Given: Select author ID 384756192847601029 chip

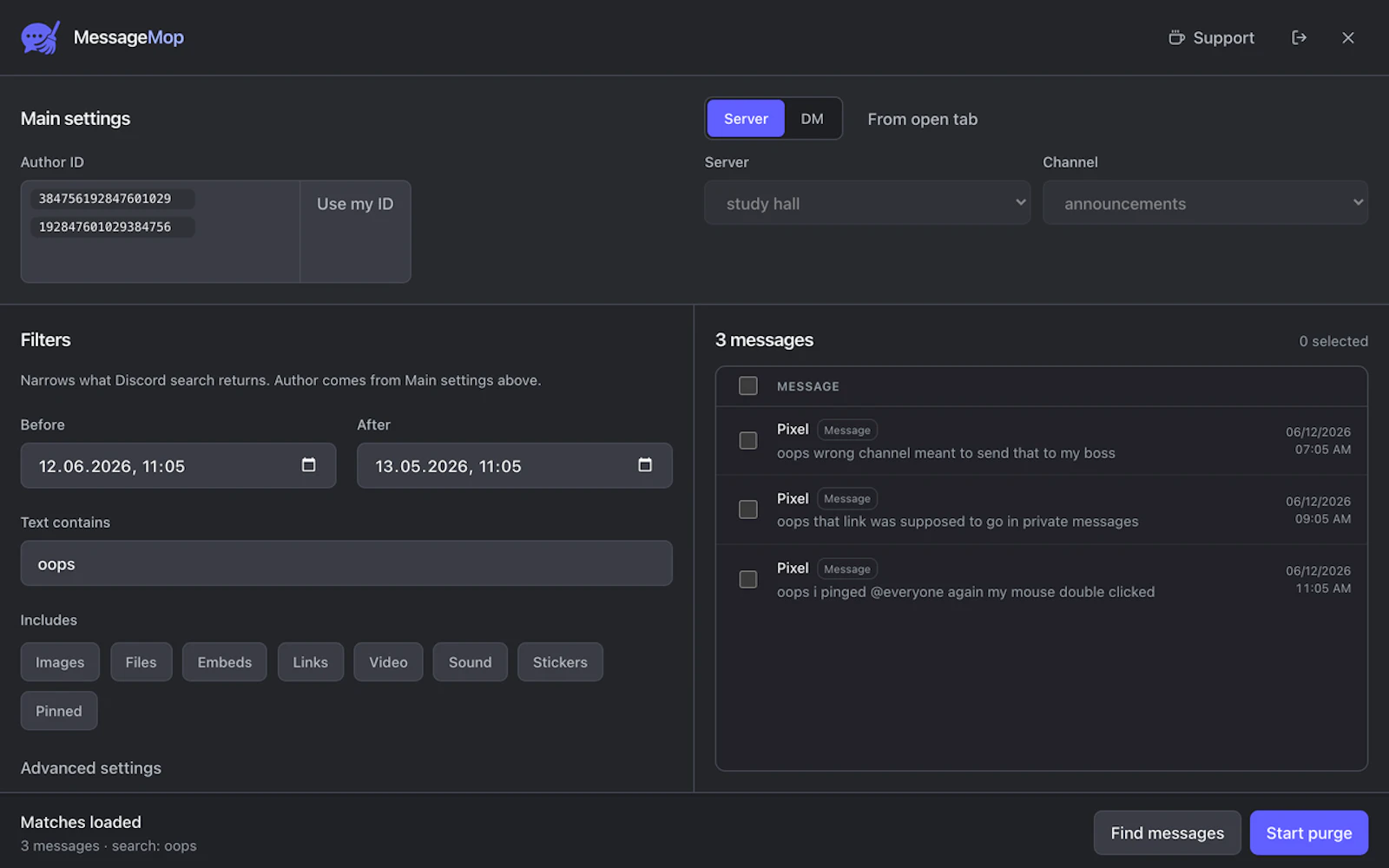Looking at the screenshot, I should (113, 199).
